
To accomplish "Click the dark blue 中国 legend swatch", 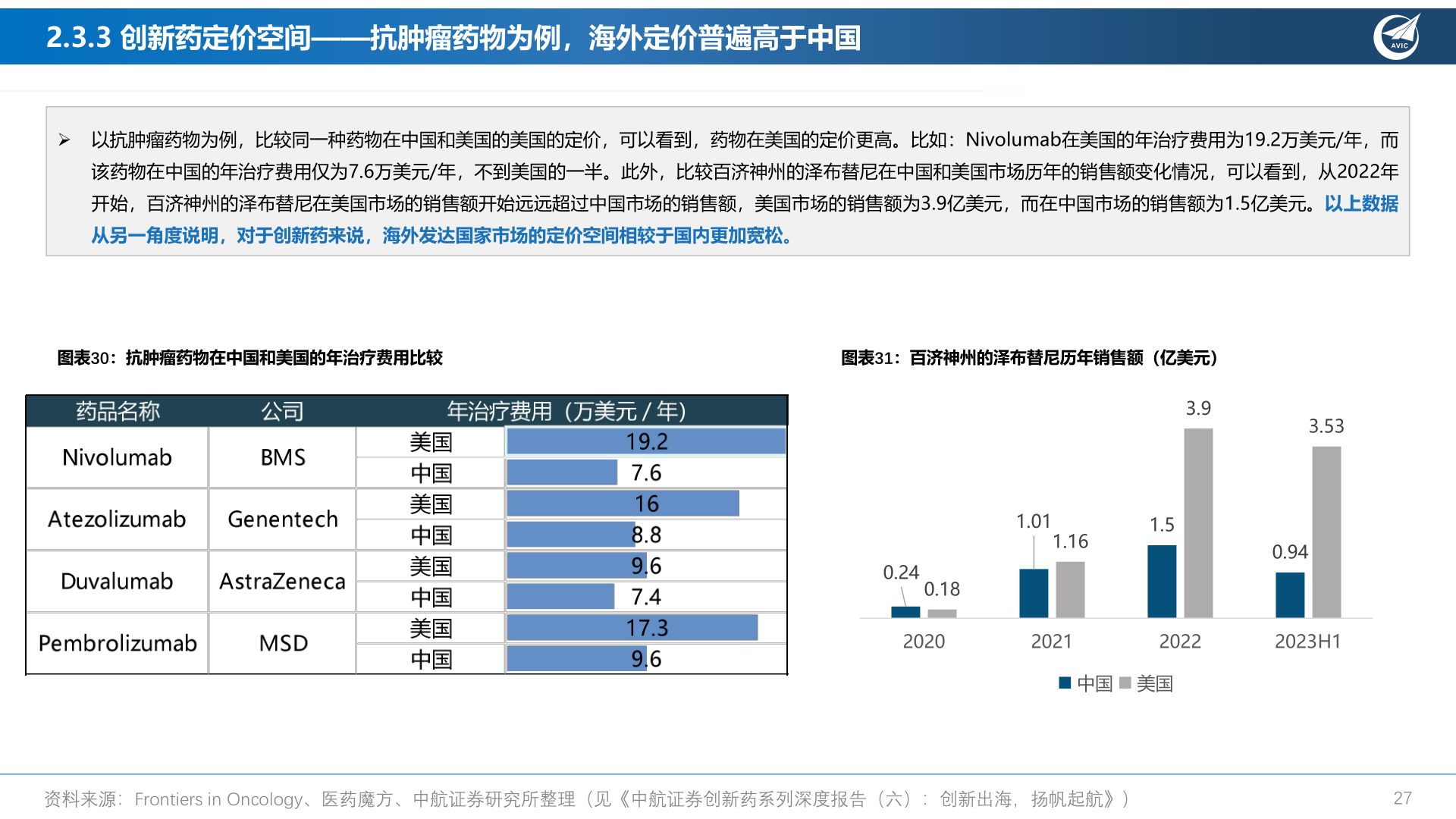I will click(1065, 683).
